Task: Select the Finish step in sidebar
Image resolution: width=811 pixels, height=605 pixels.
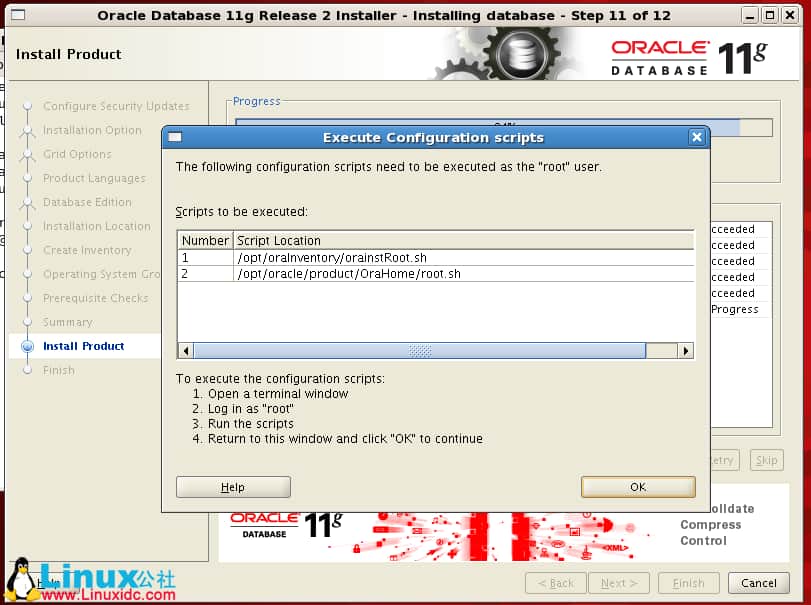Action: (x=58, y=370)
